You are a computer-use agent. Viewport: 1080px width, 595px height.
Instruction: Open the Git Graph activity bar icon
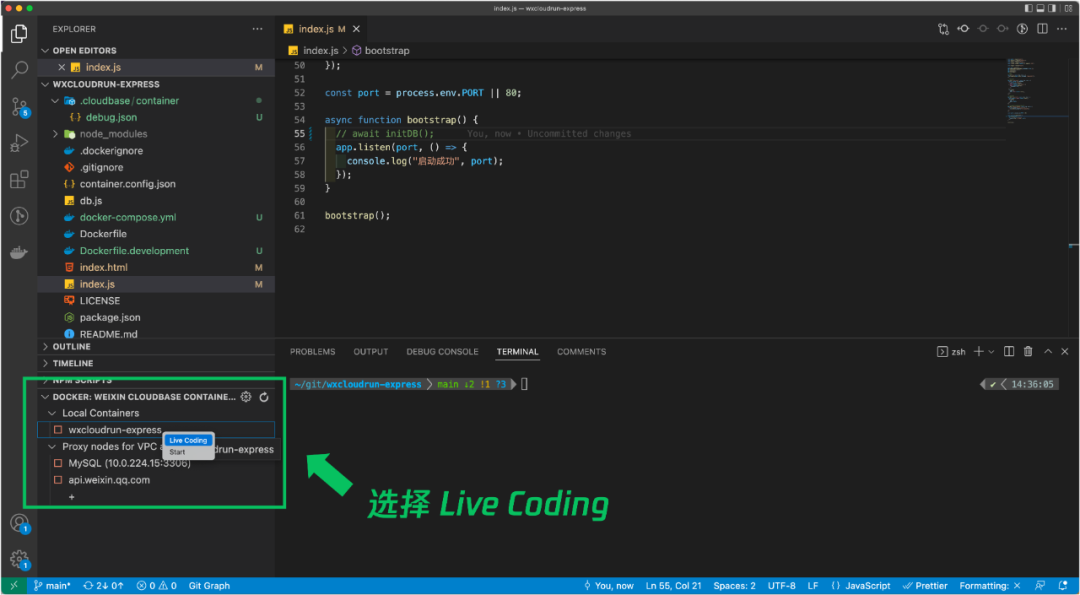coord(19,216)
